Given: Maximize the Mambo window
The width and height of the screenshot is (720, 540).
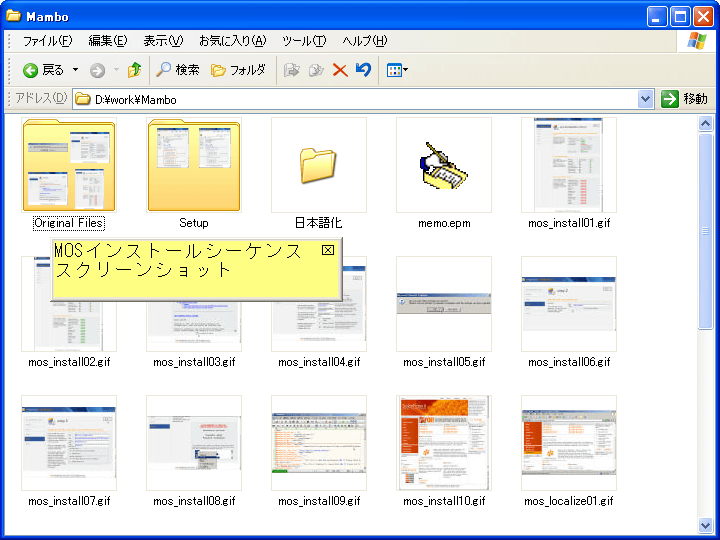Looking at the screenshot, I should 680,17.
